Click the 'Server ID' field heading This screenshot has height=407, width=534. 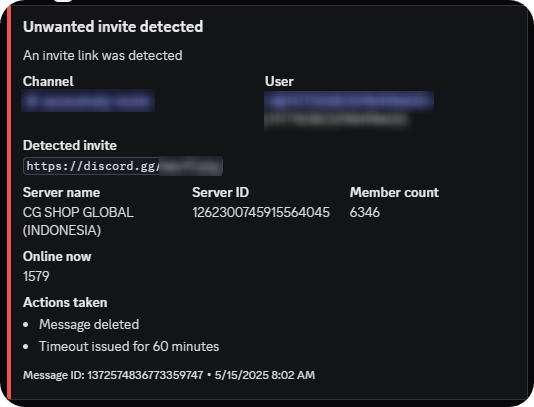click(220, 192)
